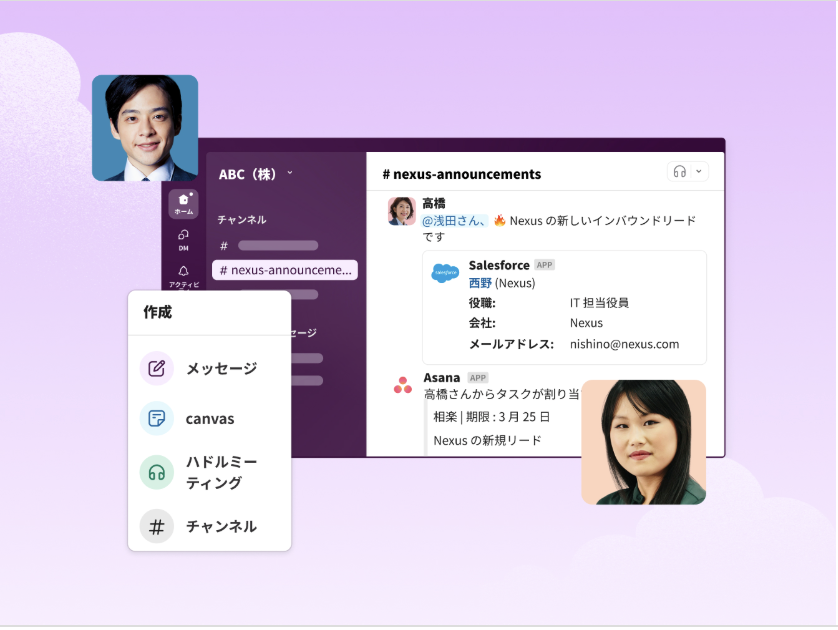Click the nishino@nexus.com email address
The width and height of the screenshot is (838, 630).
(624, 344)
